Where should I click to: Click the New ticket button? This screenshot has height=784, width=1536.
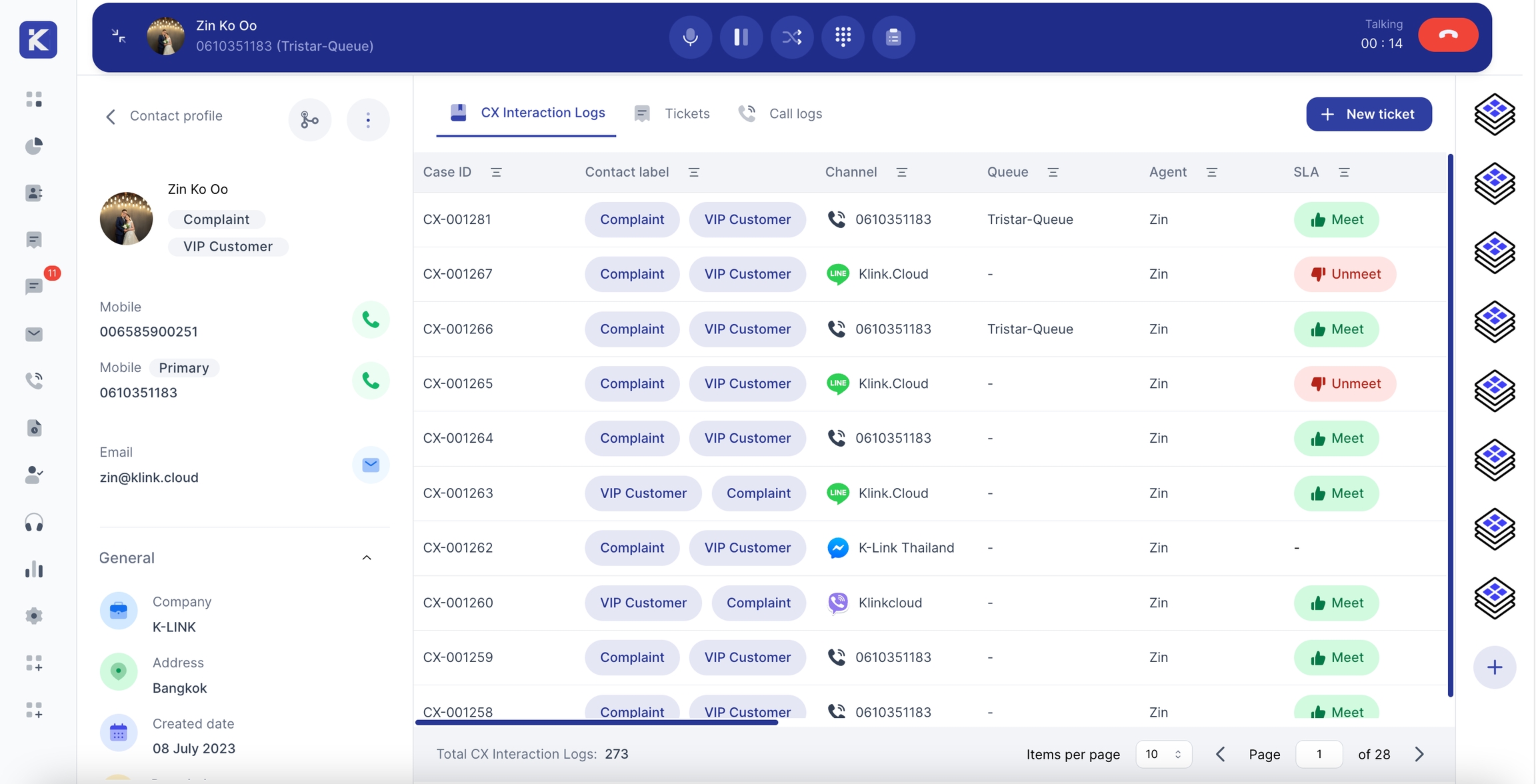(1368, 114)
